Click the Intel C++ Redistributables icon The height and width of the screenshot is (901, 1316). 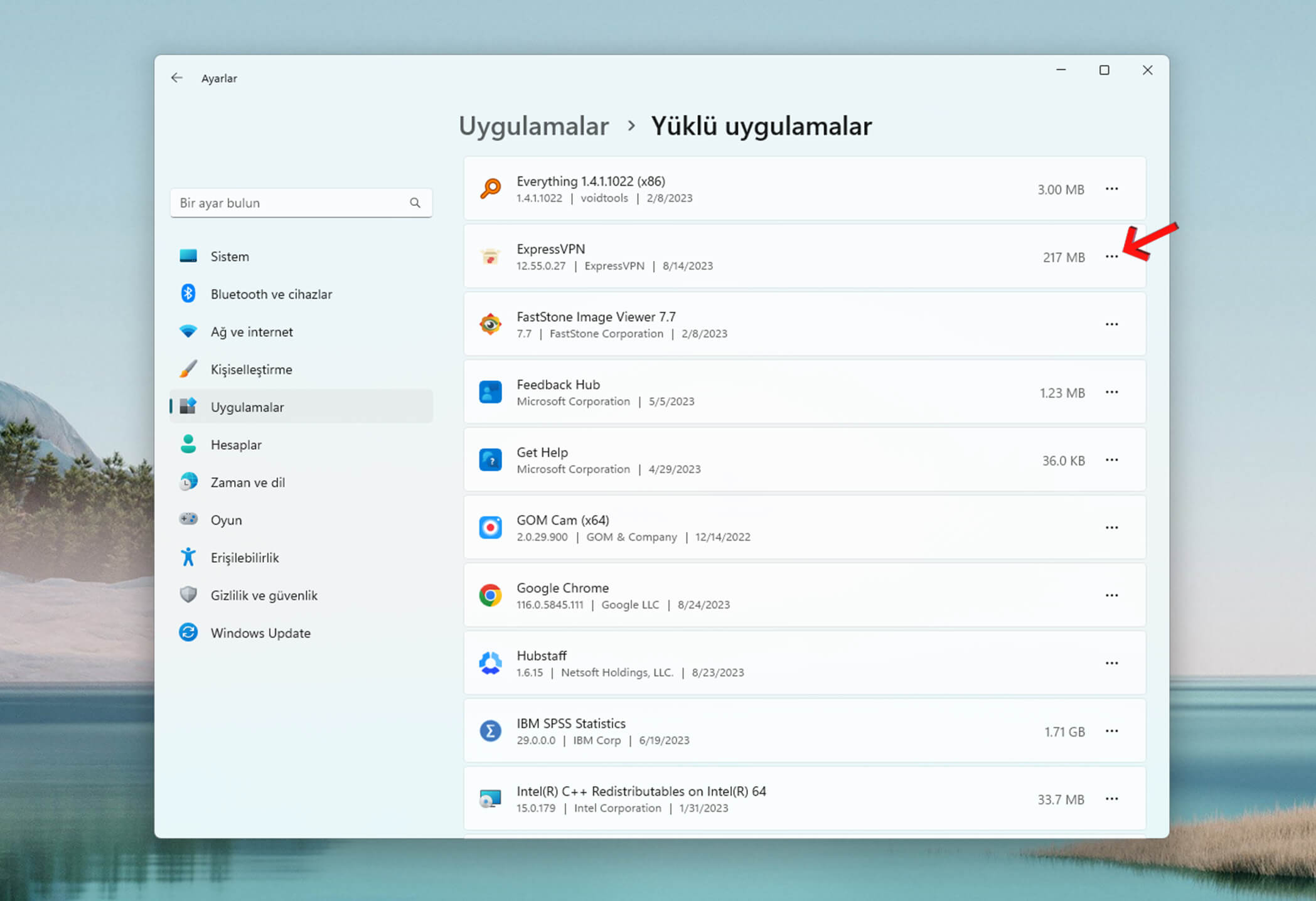490,799
